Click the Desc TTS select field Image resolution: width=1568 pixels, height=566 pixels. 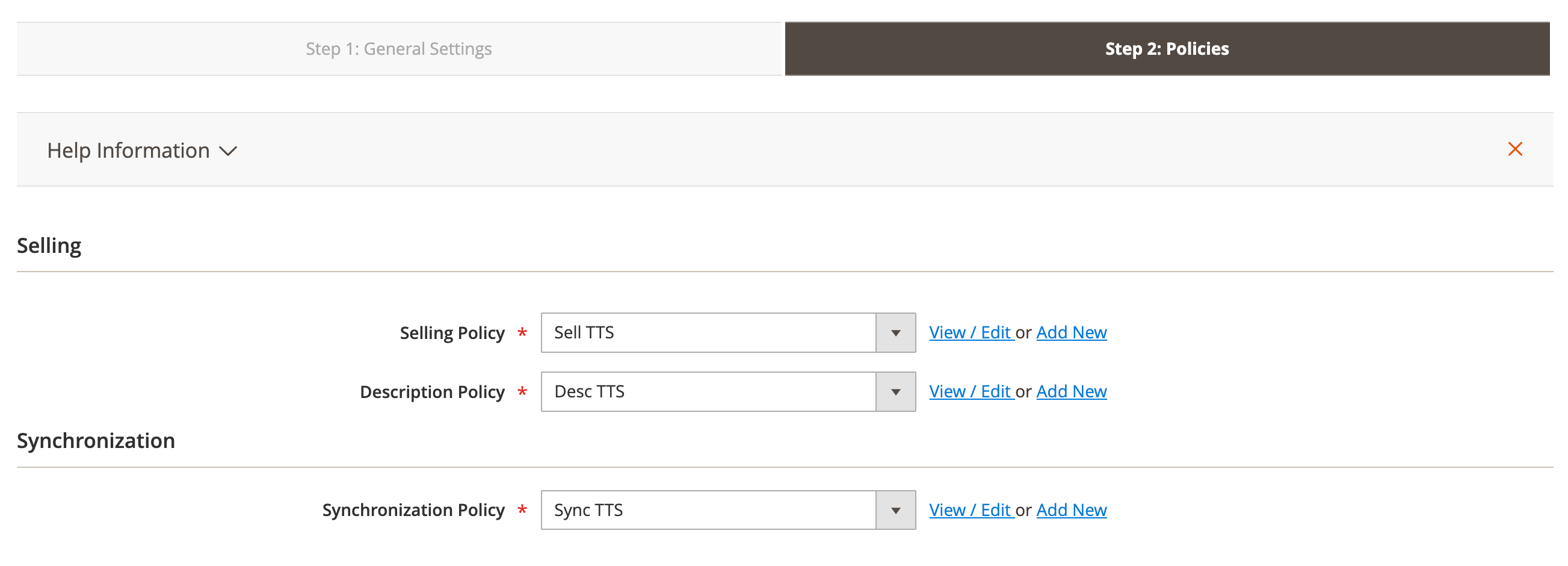pyautogui.click(x=708, y=392)
